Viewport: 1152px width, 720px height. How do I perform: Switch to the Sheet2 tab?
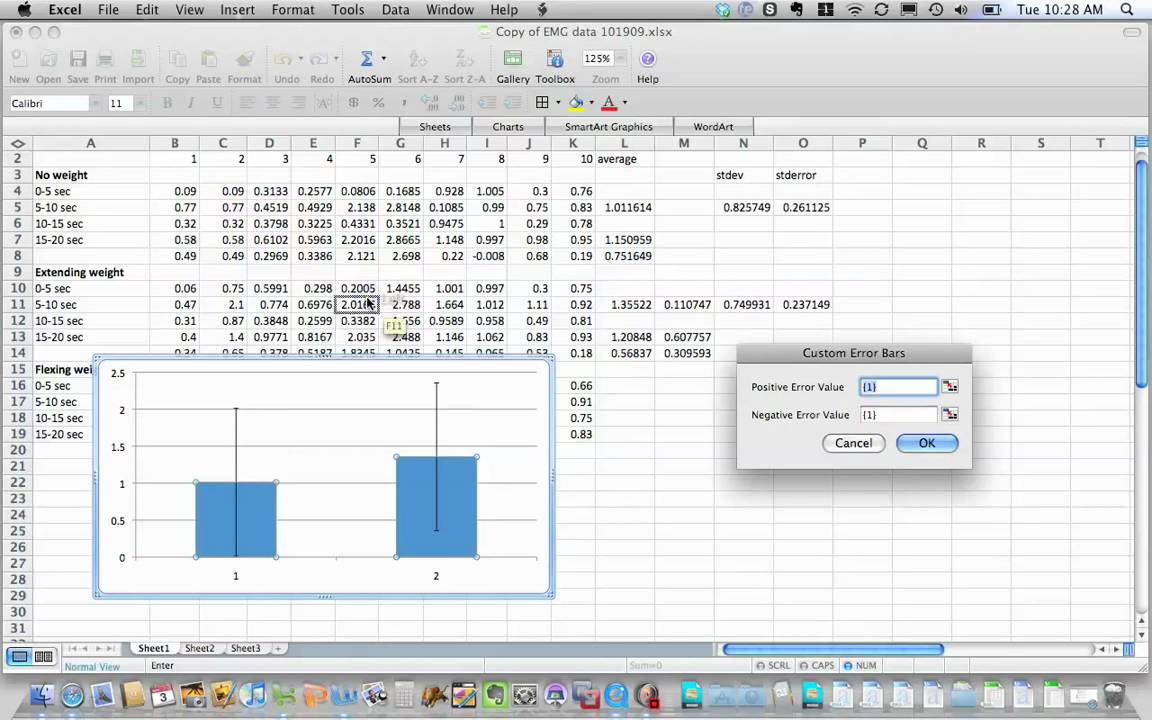point(199,648)
